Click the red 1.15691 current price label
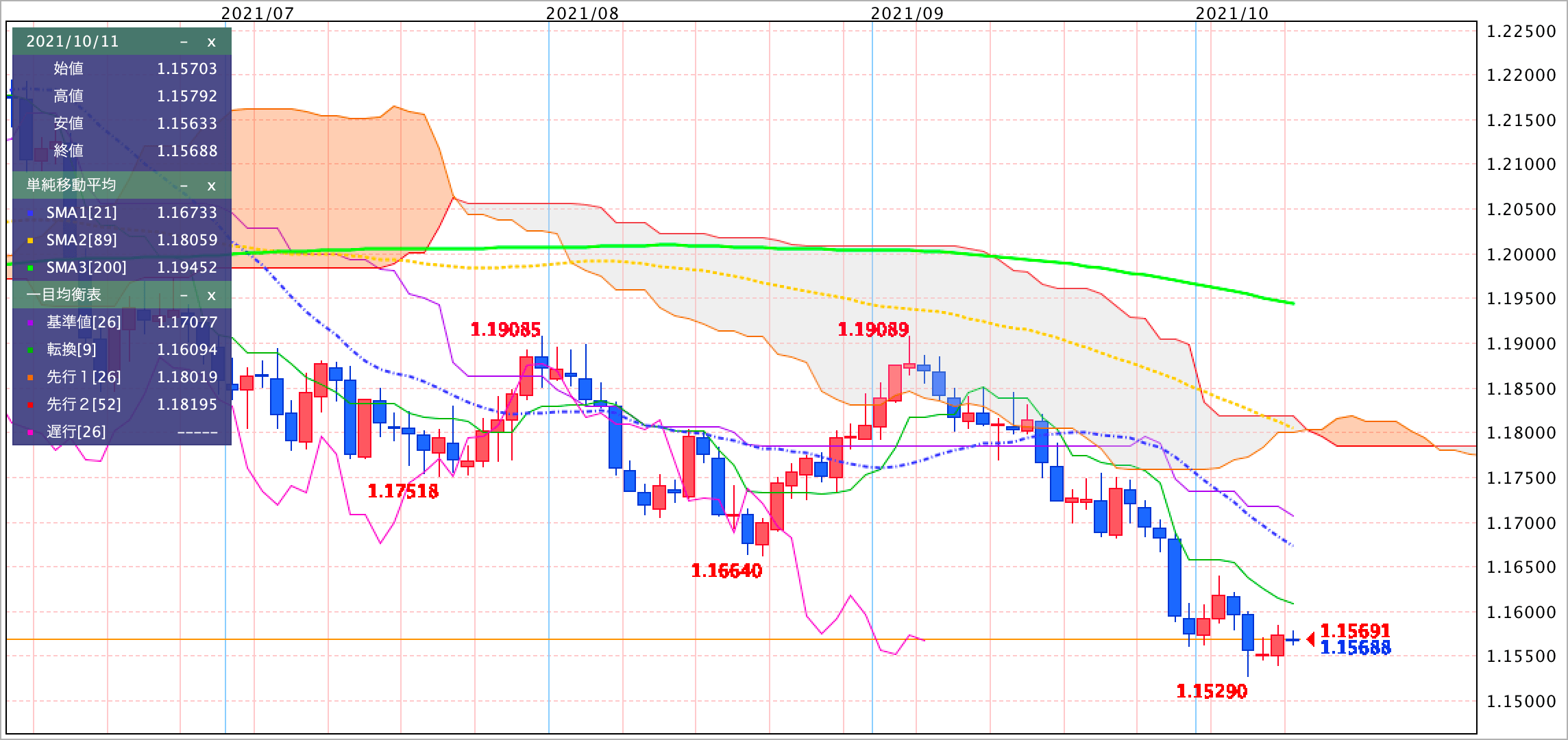1568x740 pixels. [x=1356, y=630]
